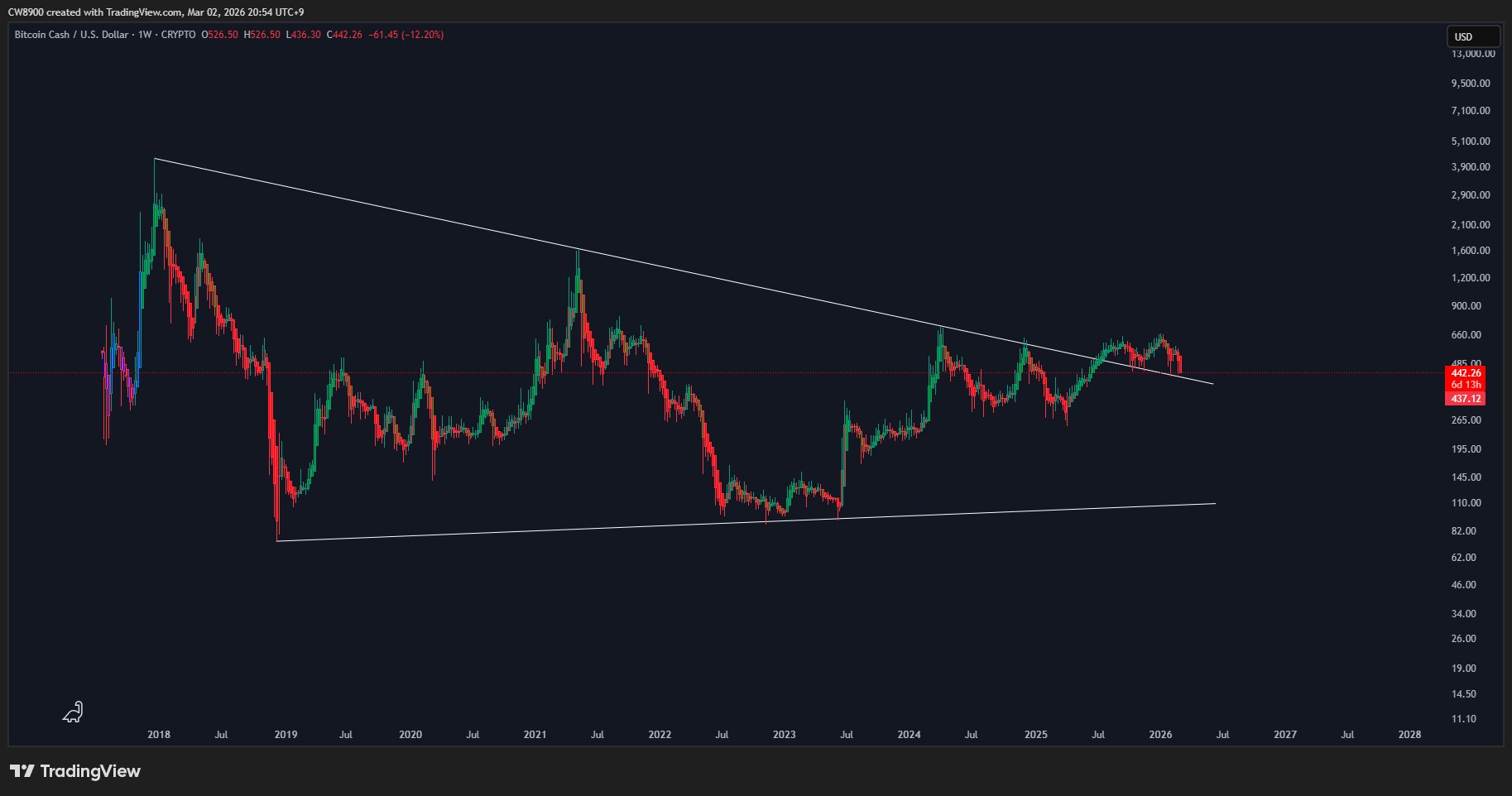Click the 2026 label on the time axis
Image resolution: width=1512 pixels, height=796 pixels.
[1161, 735]
